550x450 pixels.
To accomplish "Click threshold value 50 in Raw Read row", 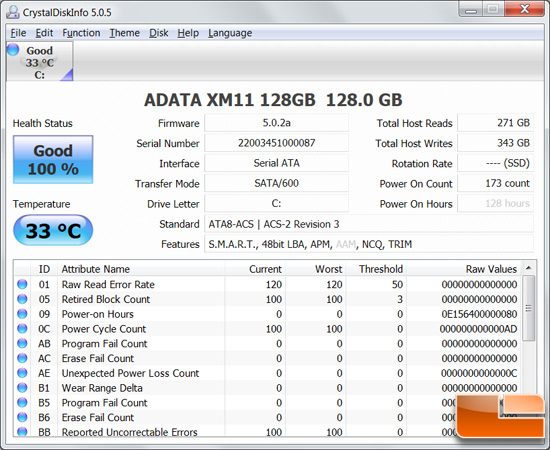I will tap(397, 284).
